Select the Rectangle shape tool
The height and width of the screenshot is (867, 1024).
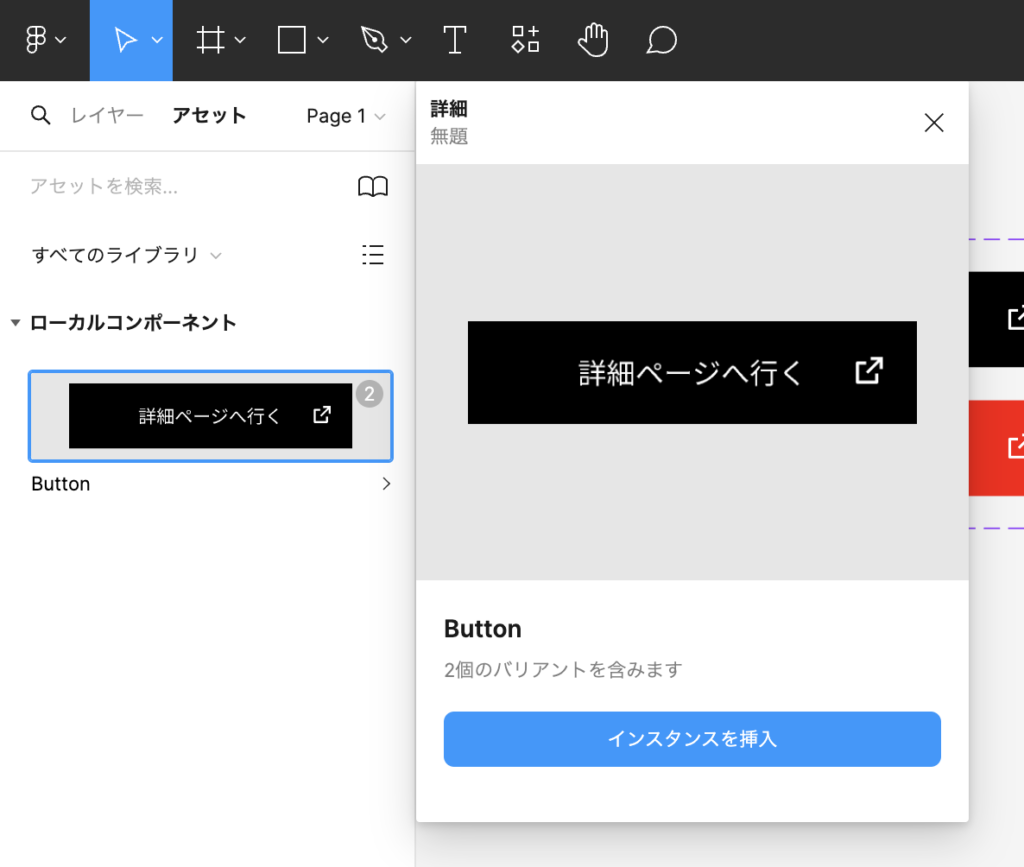click(291, 40)
